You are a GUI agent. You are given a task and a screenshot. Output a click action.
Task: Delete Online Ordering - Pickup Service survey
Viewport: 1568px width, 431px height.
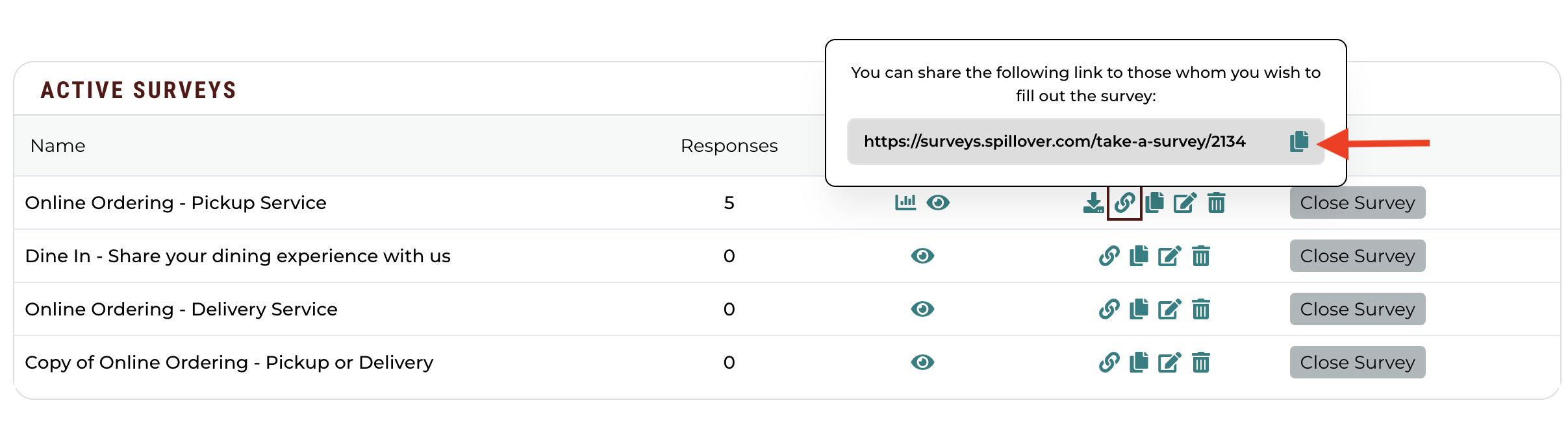tap(1216, 203)
